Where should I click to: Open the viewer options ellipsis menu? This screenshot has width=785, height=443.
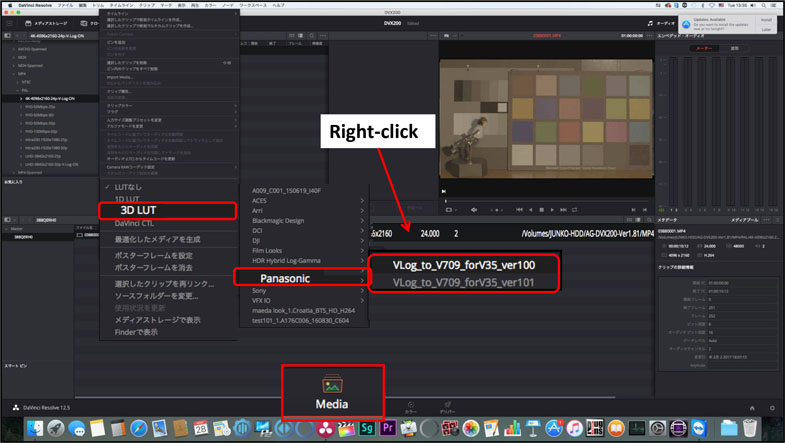tap(649, 36)
